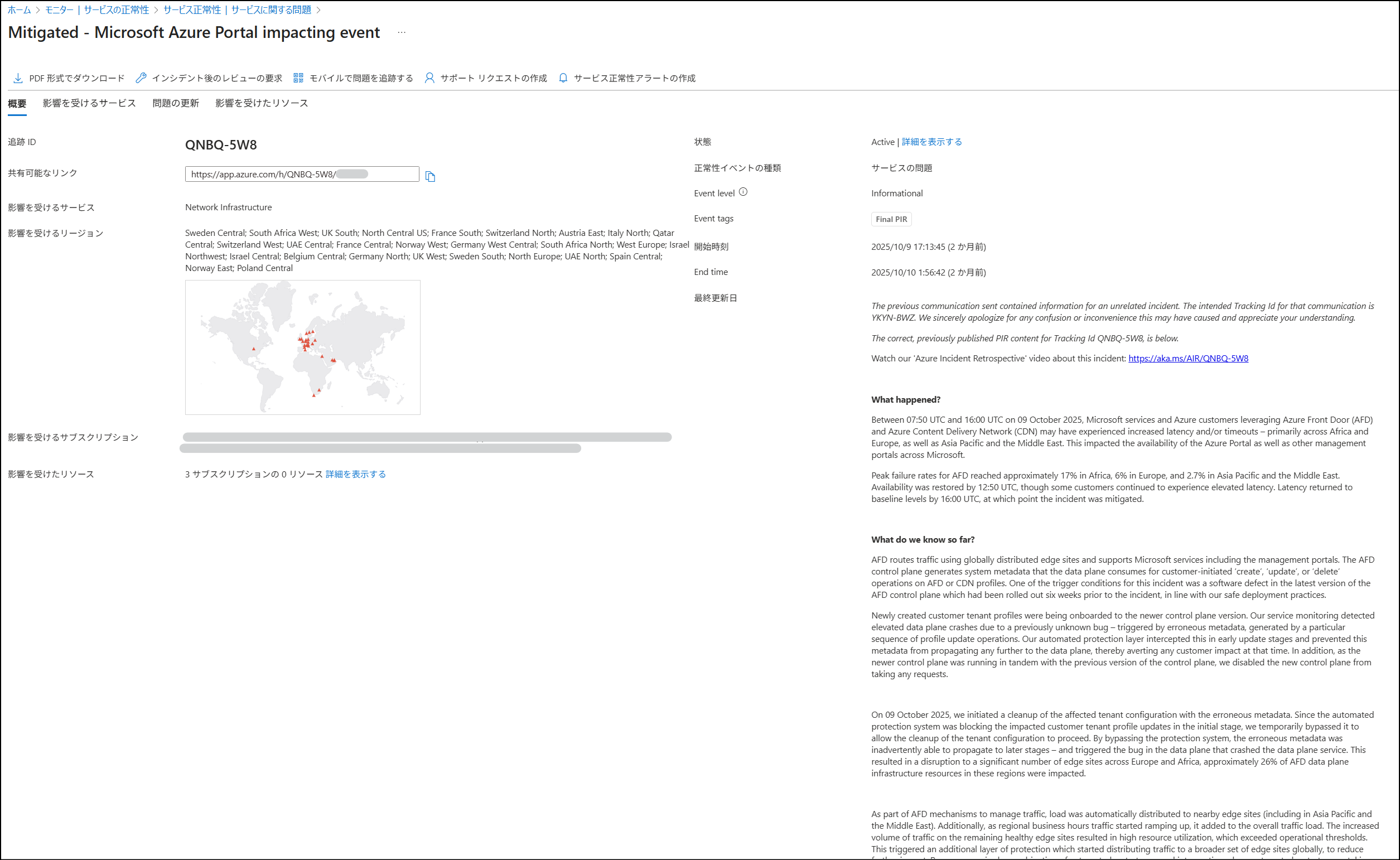
Task: Click the Network Infrastructure service value
Action: 229,207
